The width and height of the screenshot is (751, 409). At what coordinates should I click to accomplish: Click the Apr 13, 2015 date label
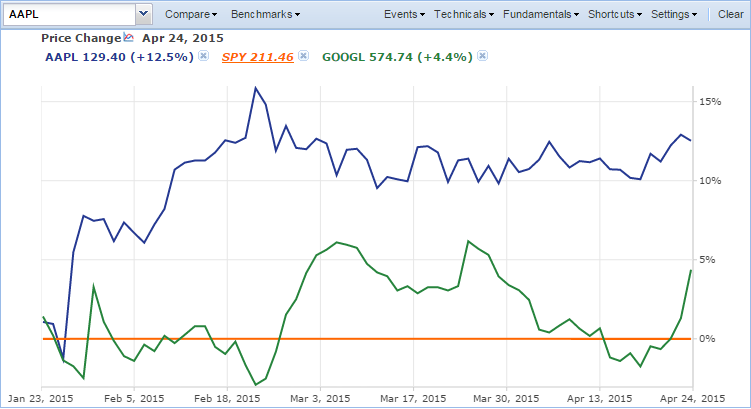(x=599, y=398)
